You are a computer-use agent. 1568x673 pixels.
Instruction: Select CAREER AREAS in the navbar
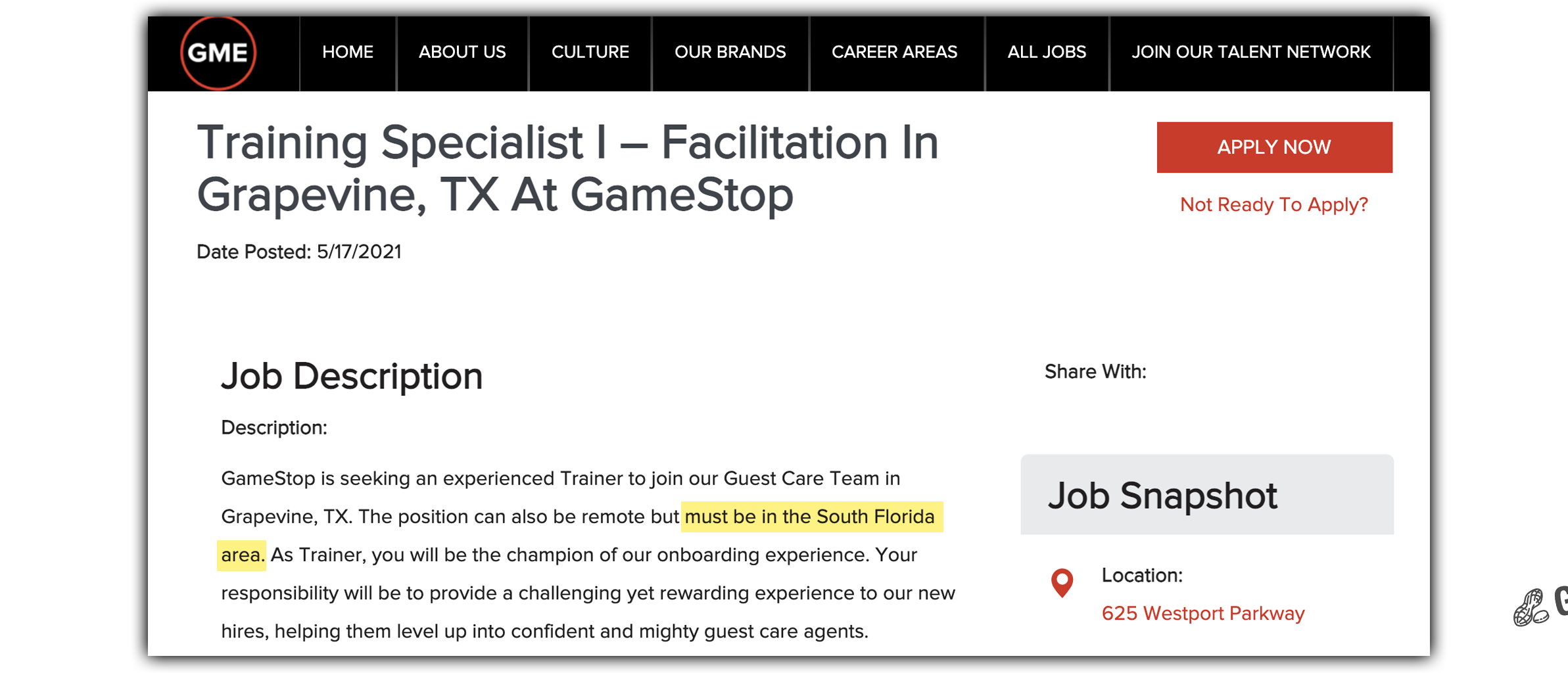[x=894, y=53]
